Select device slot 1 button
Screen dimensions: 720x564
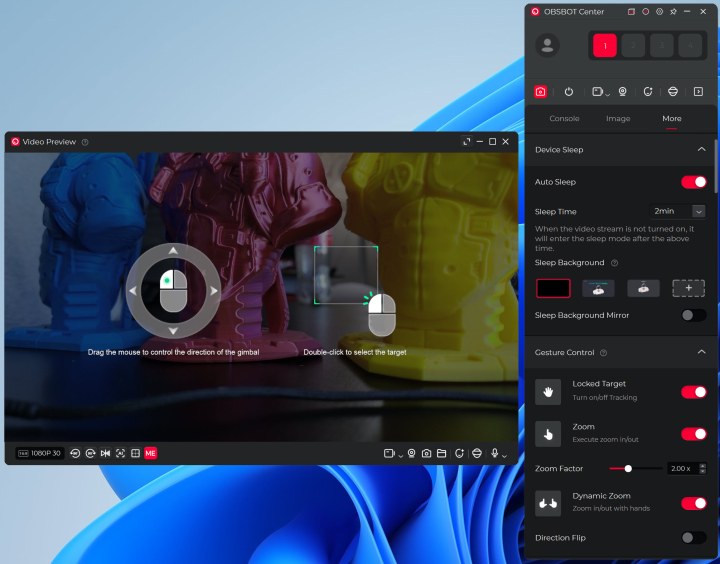tap(604, 45)
